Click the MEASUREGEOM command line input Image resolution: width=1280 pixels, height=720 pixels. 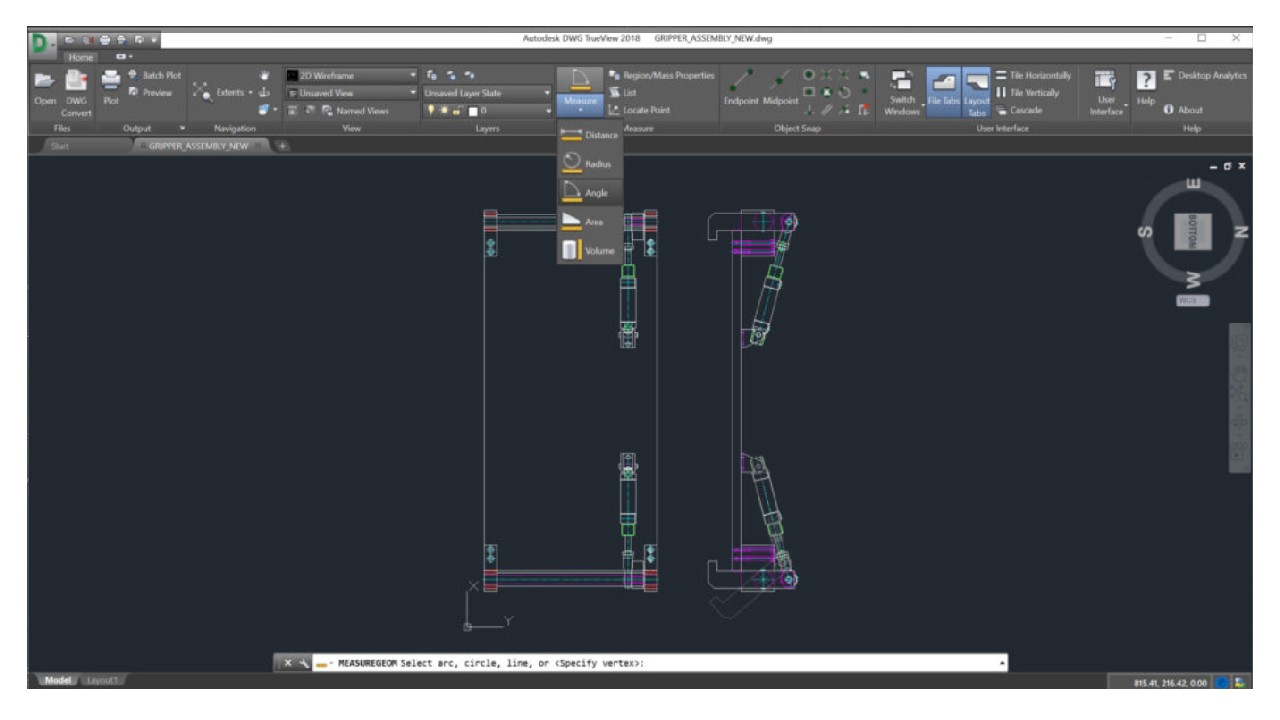(660, 662)
